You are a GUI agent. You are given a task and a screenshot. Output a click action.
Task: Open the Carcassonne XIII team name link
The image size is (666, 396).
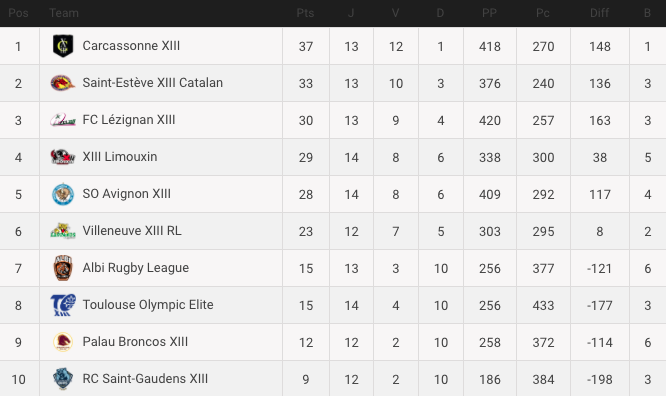[131, 45]
